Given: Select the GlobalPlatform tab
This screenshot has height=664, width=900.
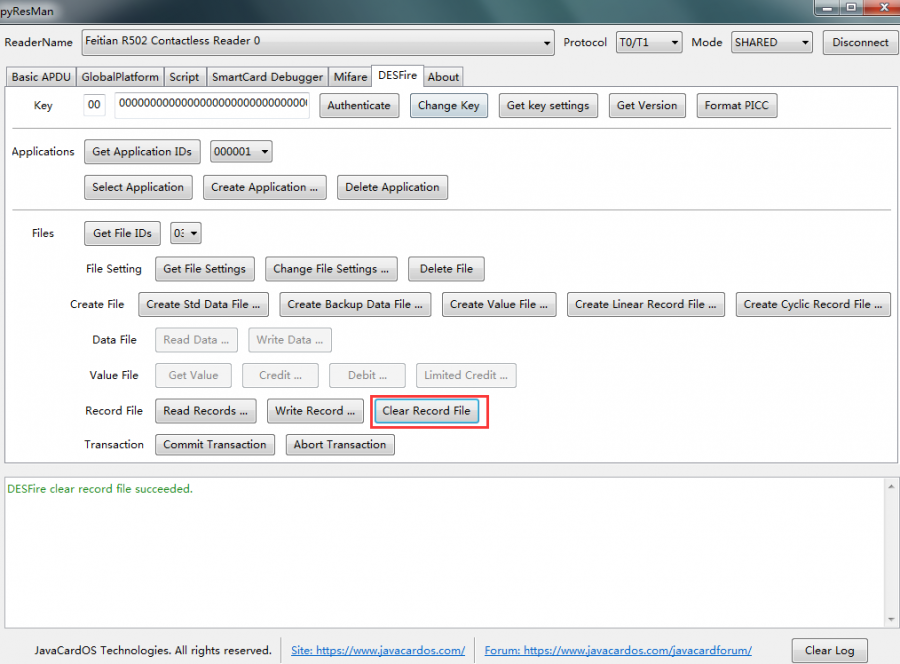Looking at the screenshot, I should click(120, 77).
